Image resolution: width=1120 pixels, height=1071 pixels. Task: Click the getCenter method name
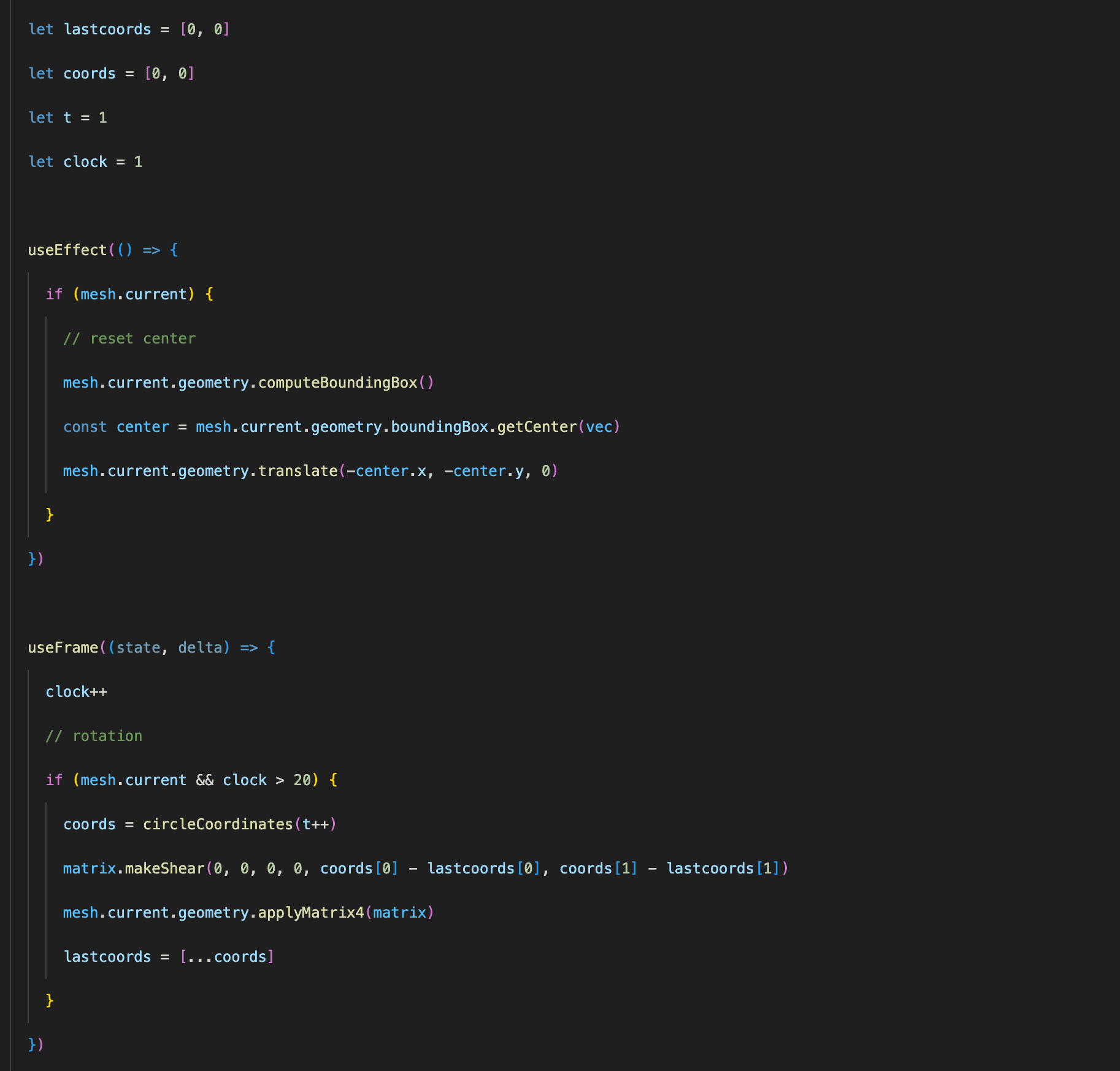[x=537, y=427]
